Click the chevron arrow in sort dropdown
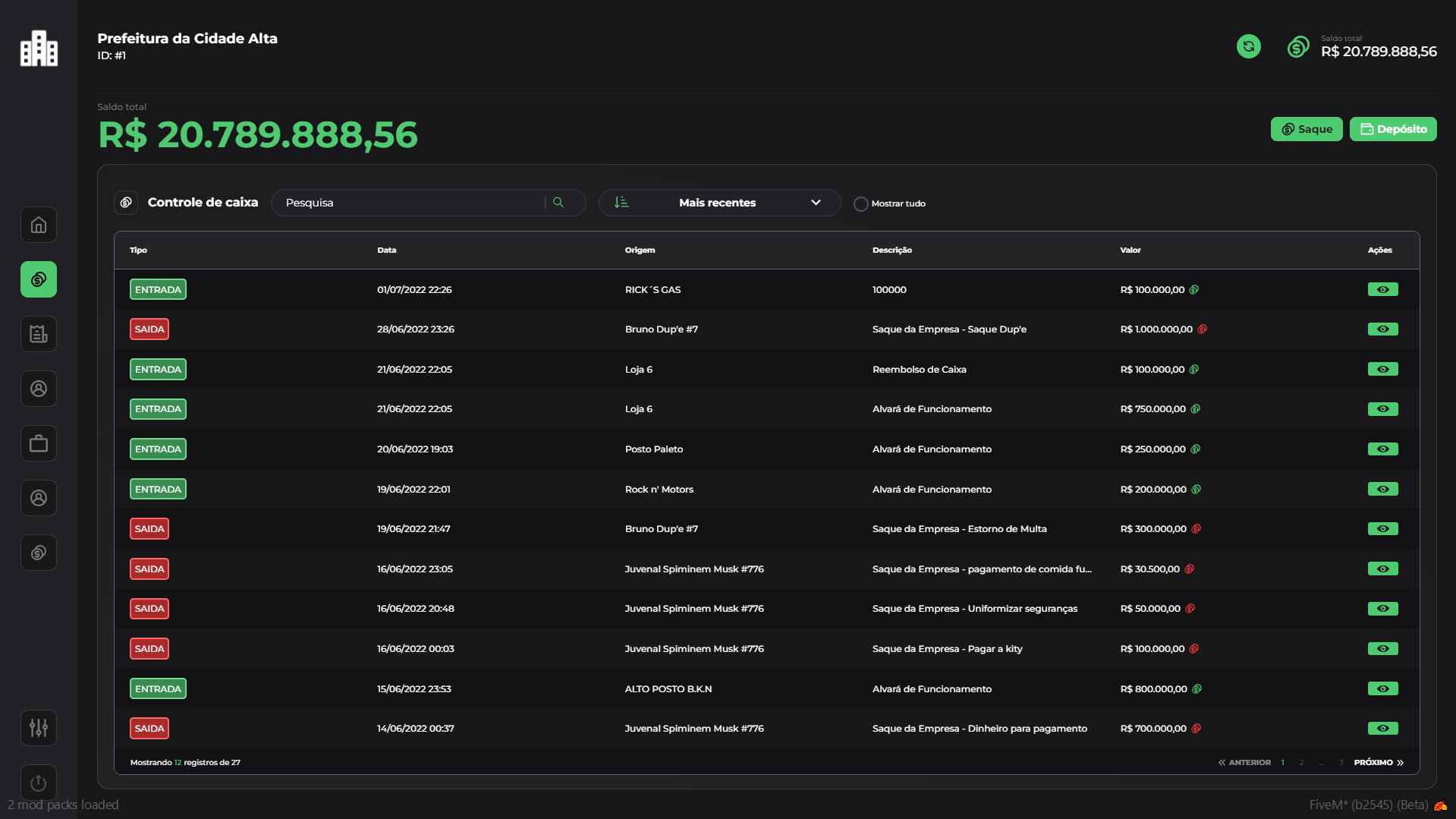The height and width of the screenshot is (819, 1456). pos(816,203)
